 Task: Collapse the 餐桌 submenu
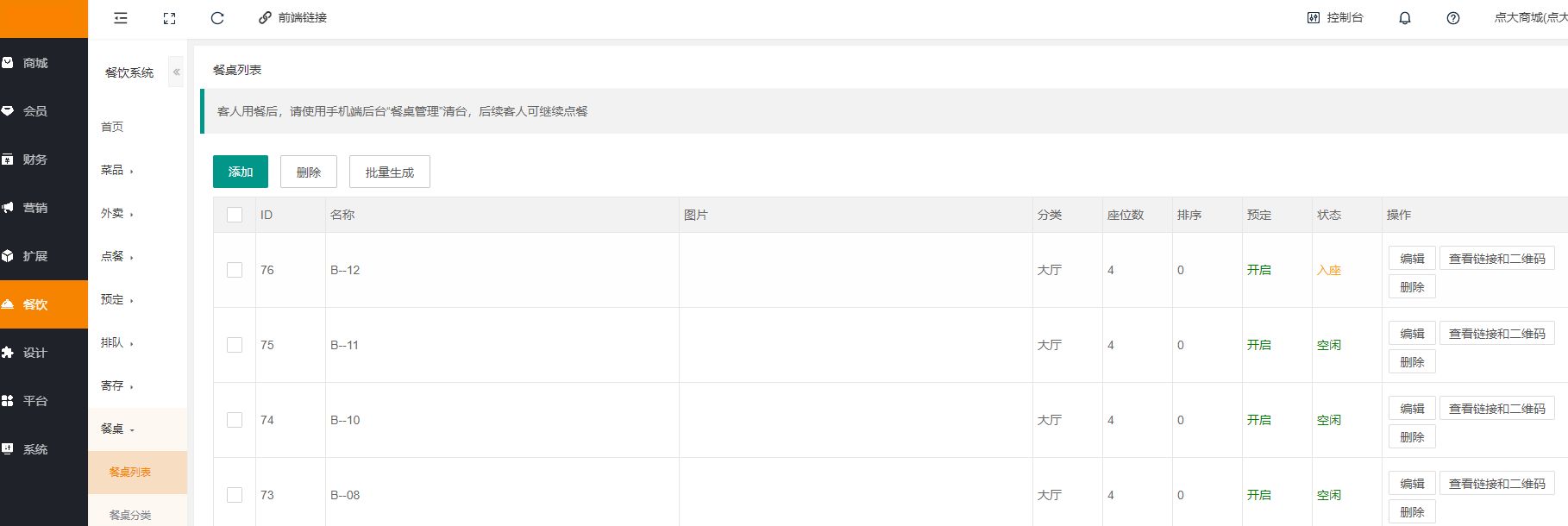(117, 429)
